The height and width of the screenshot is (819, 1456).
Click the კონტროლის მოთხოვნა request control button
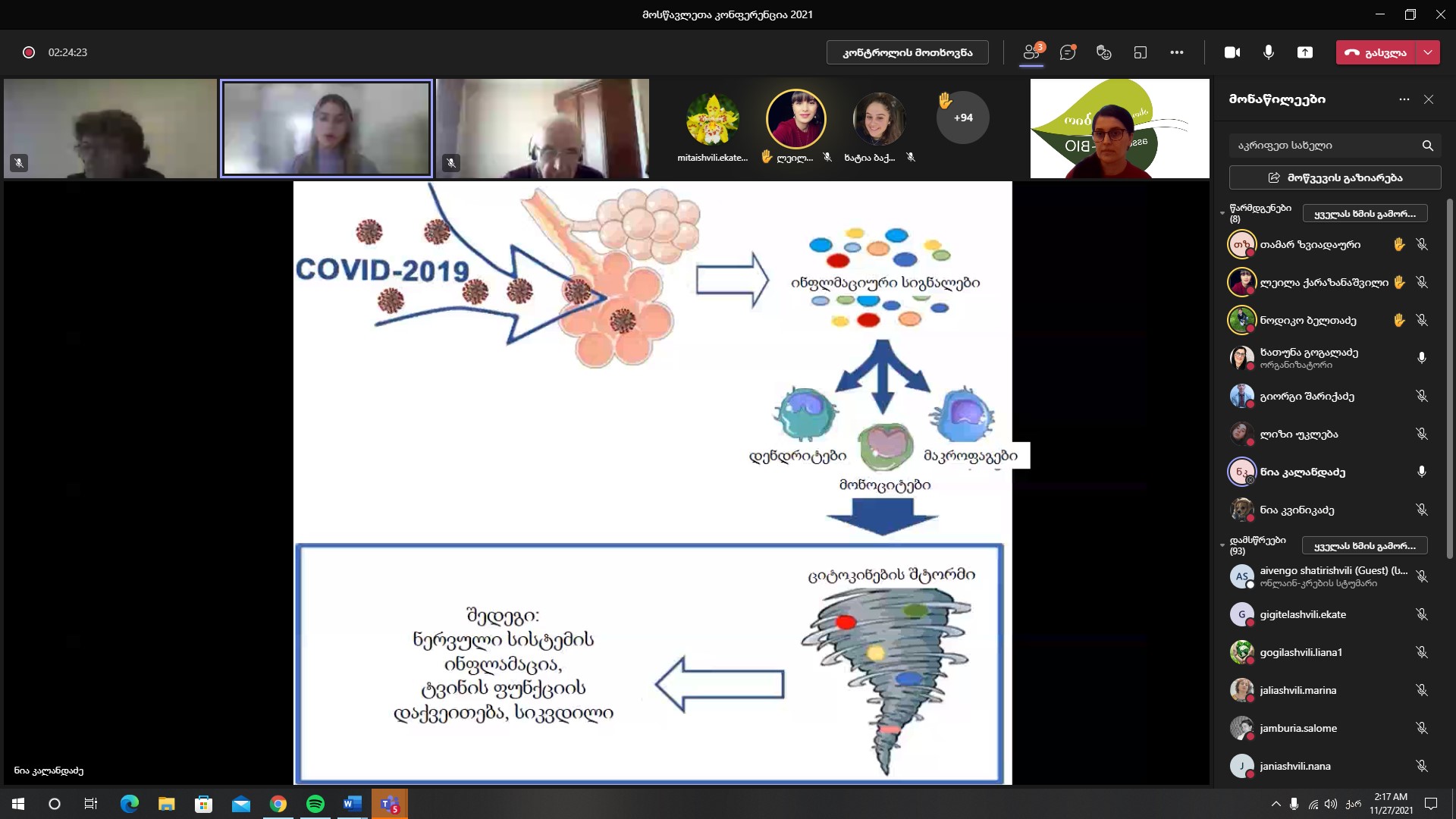tap(907, 52)
